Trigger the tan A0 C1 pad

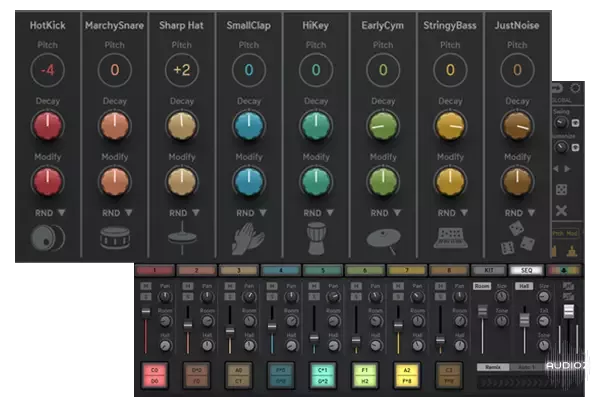point(239,376)
